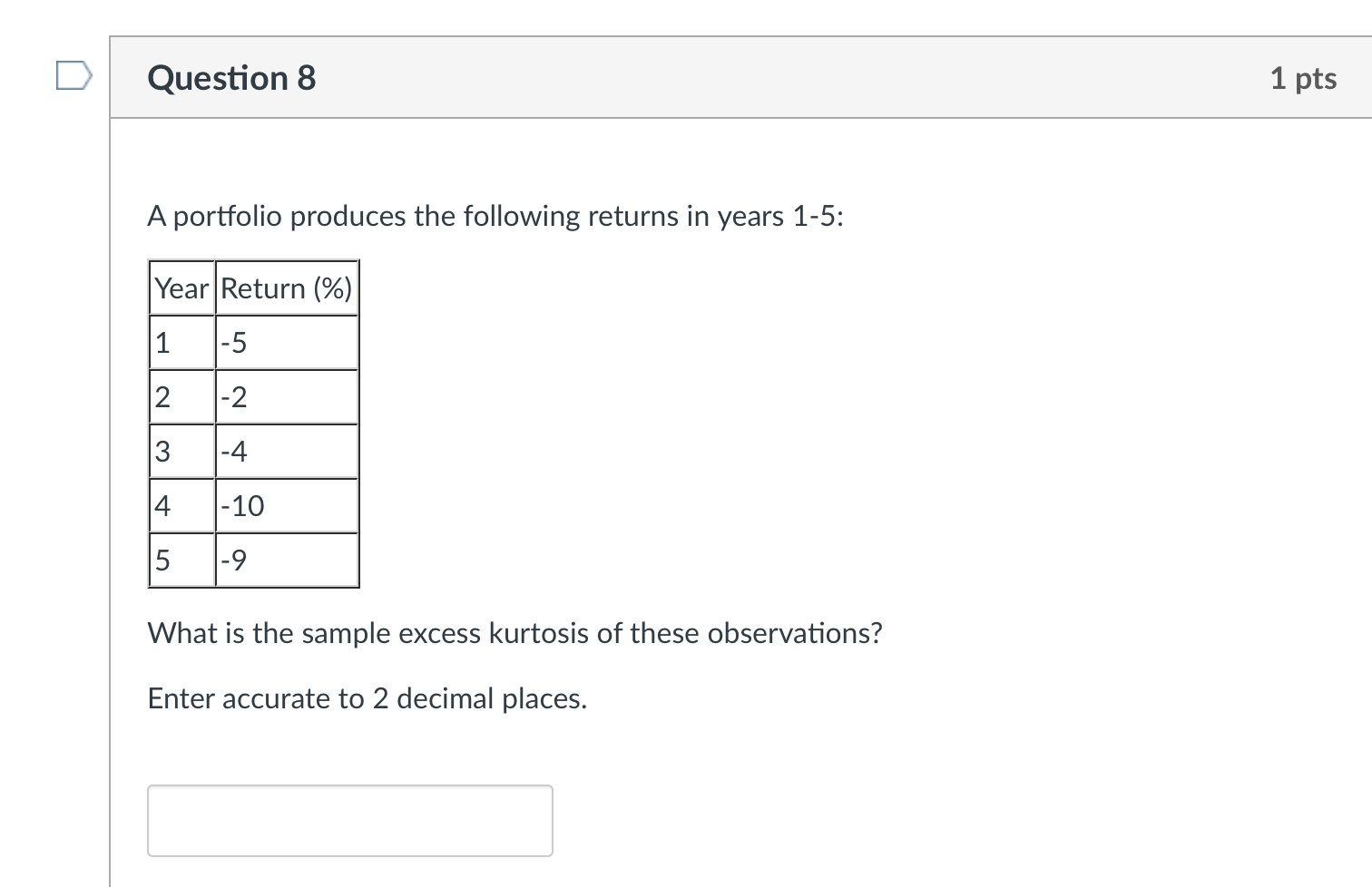1372x887 pixels.
Task: Select the Year 1 table cell
Action: pos(181,342)
